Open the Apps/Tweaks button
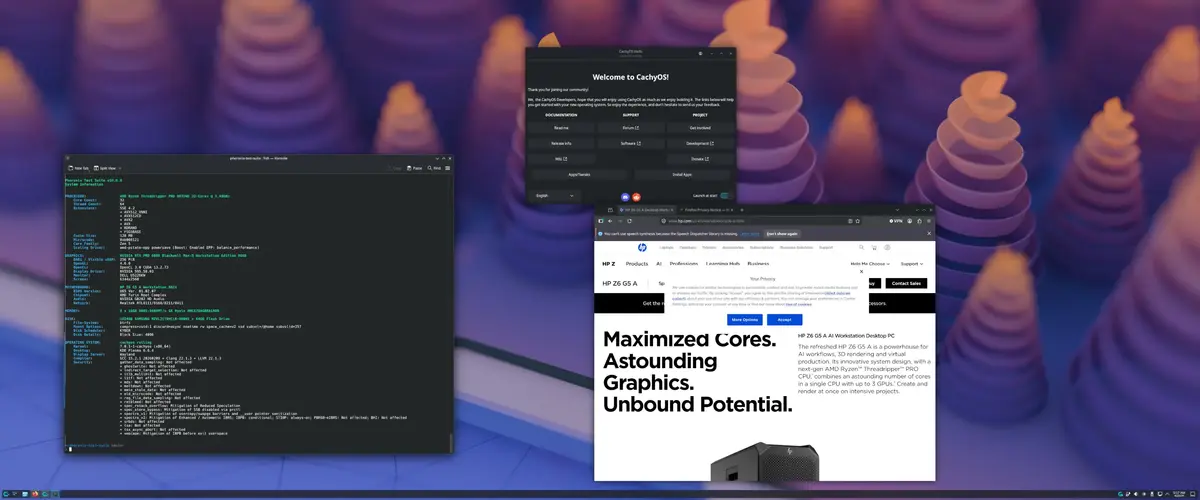The image size is (1200, 500). [579, 174]
